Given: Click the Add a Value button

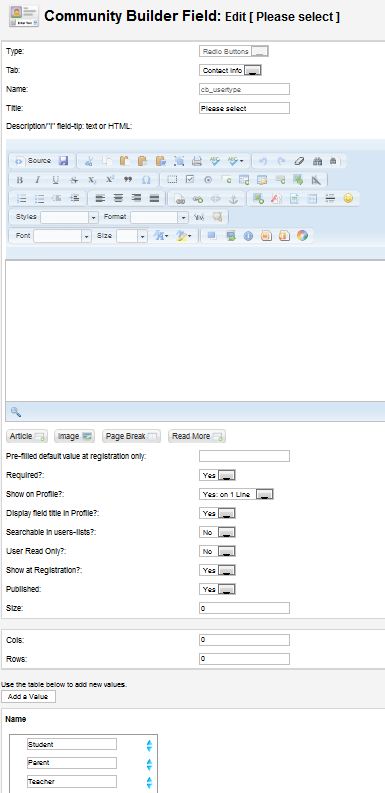Looking at the screenshot, I should coord(28,696).
